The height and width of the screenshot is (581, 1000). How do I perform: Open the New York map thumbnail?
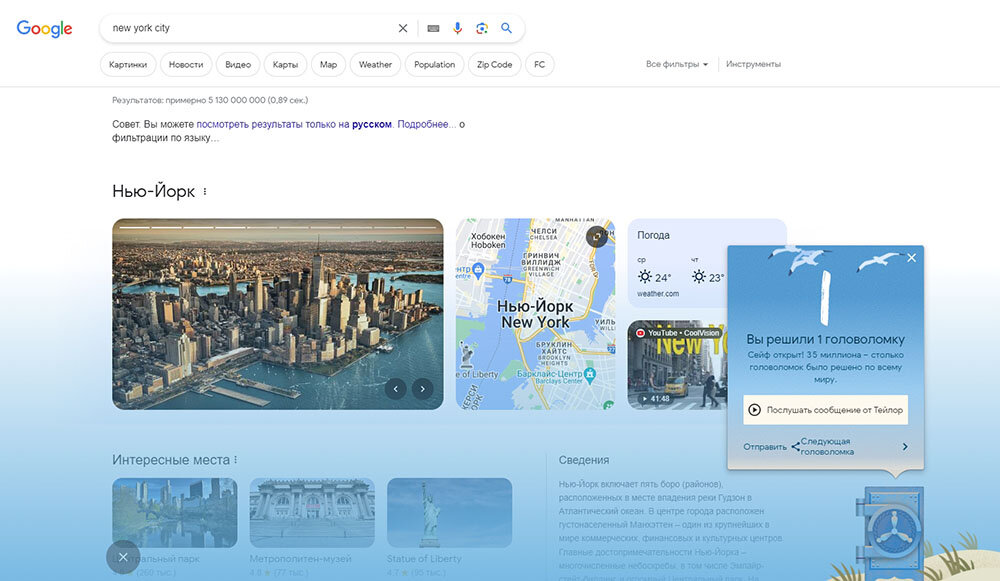tap(535, 314)
